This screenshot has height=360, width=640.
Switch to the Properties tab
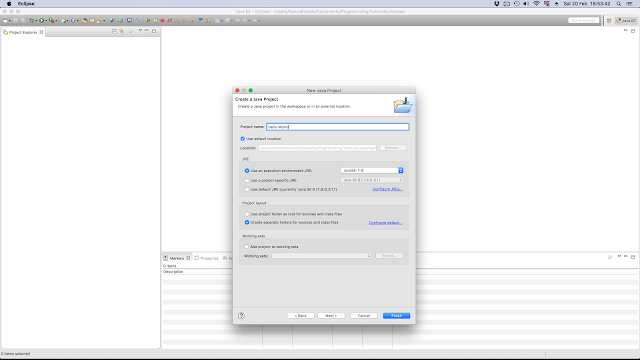(x=207, y=258)
